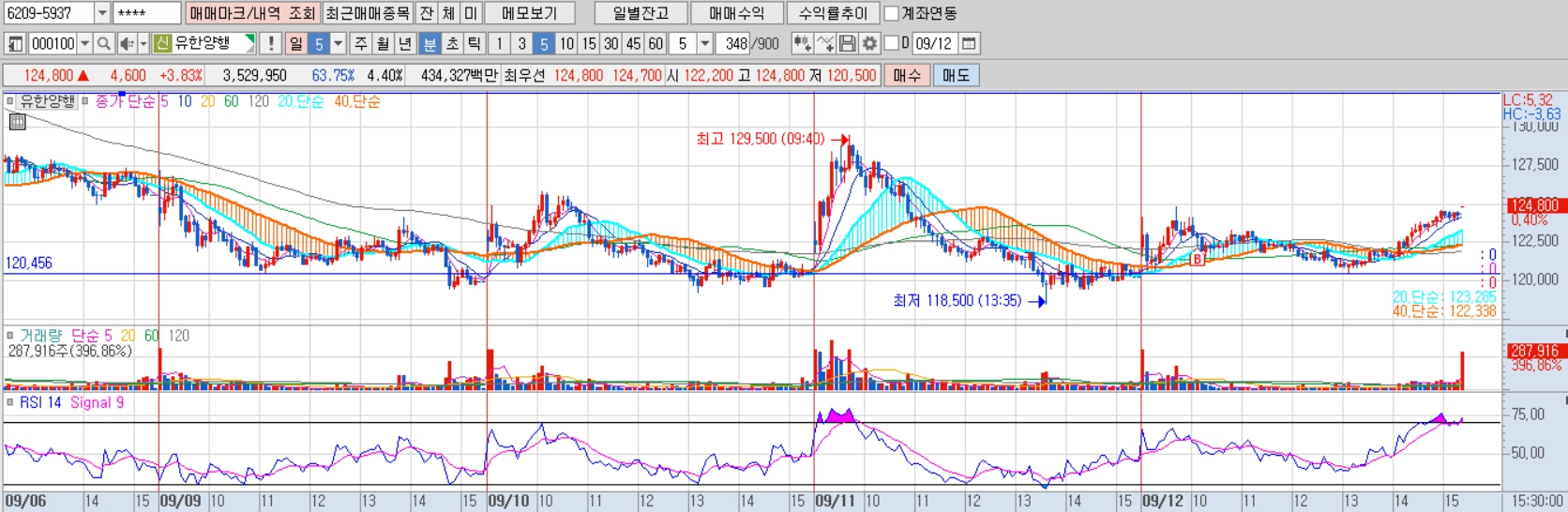This screenshot has width=1568, height=512.
Task: Click the Signal 9 indicator label
Action: click(97, 402)
